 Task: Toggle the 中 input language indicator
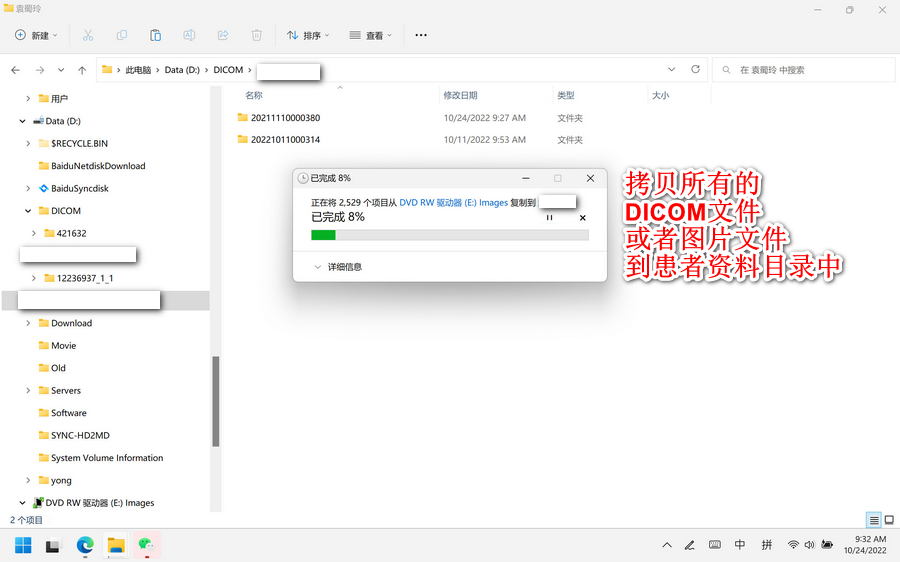click(x=740, y=545)
